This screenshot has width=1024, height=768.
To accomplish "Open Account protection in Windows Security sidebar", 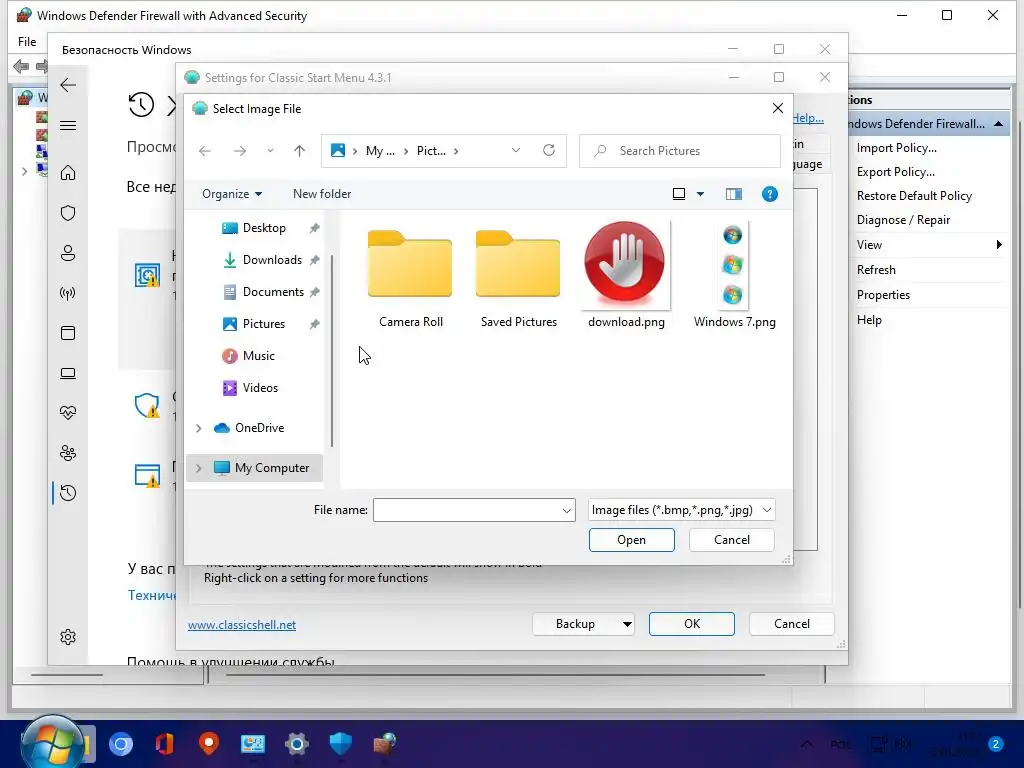I will click(x=68, y=253).
